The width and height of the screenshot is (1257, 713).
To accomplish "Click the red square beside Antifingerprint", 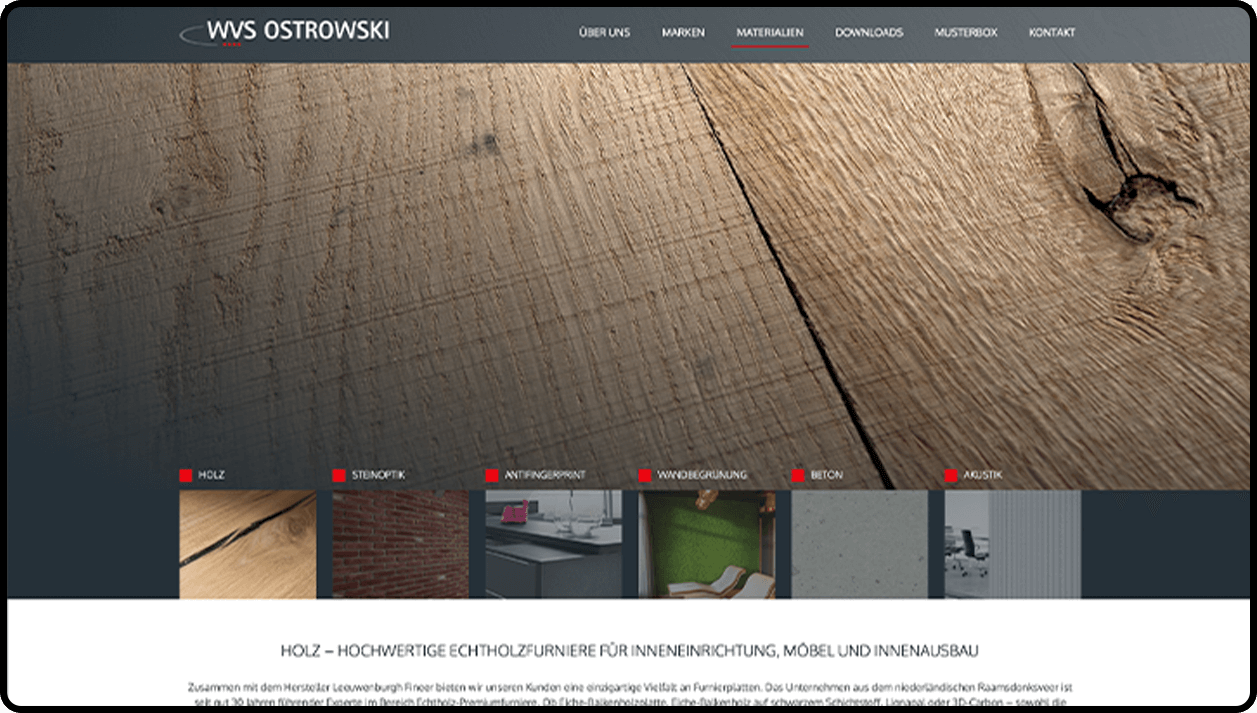I will point(492,476).
